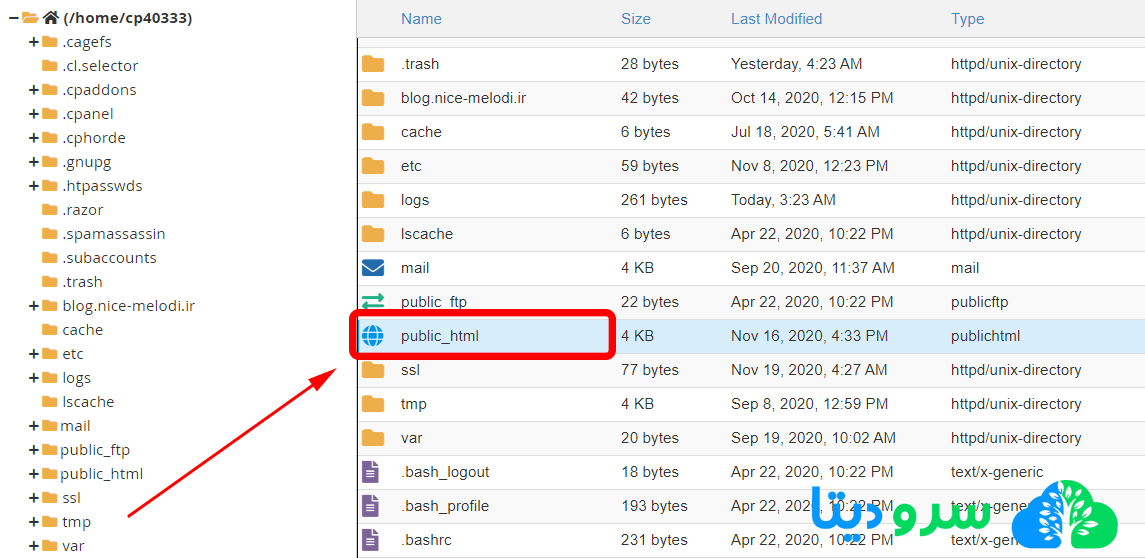Screen dimensions: 1145x558
Task: Click the green arrows icon for public_ftp
Action: [373, 302]
